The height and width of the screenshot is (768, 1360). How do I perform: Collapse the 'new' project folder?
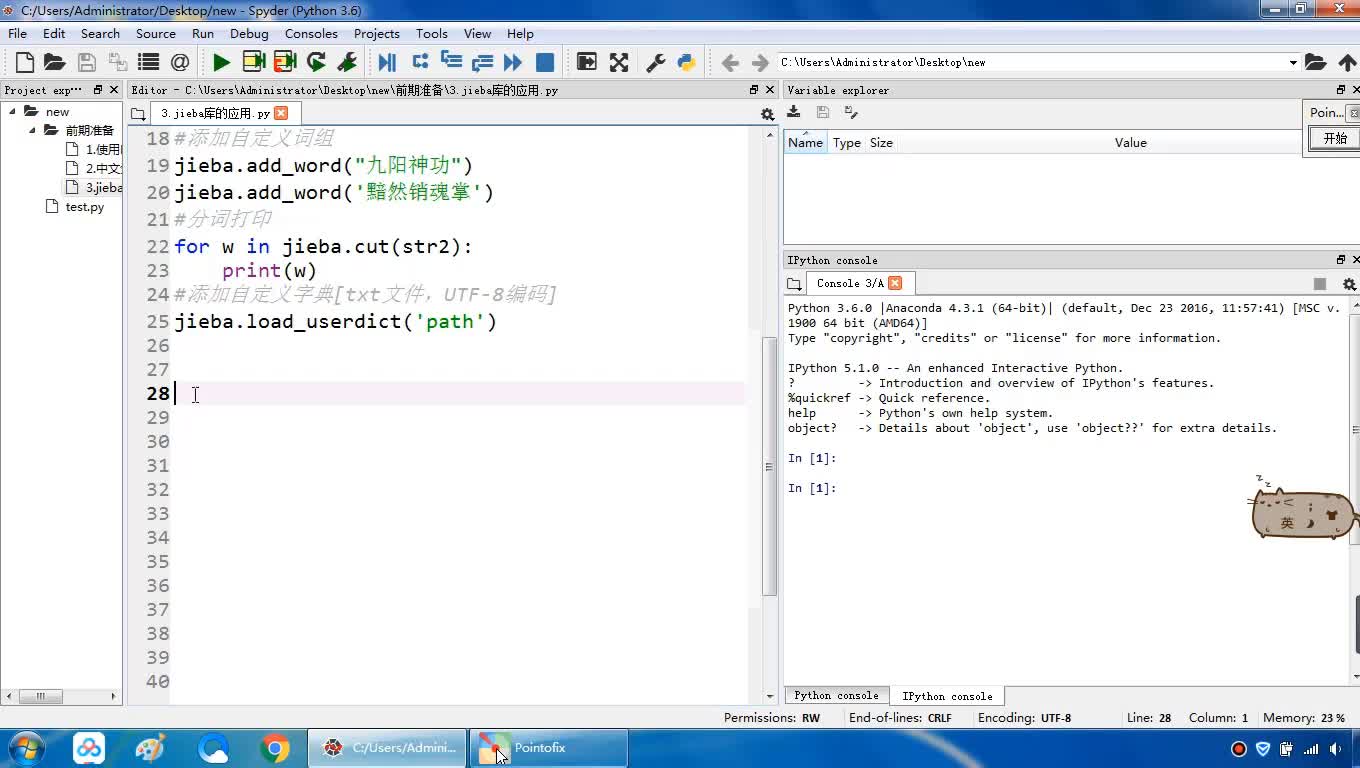(x=13, y=111)
